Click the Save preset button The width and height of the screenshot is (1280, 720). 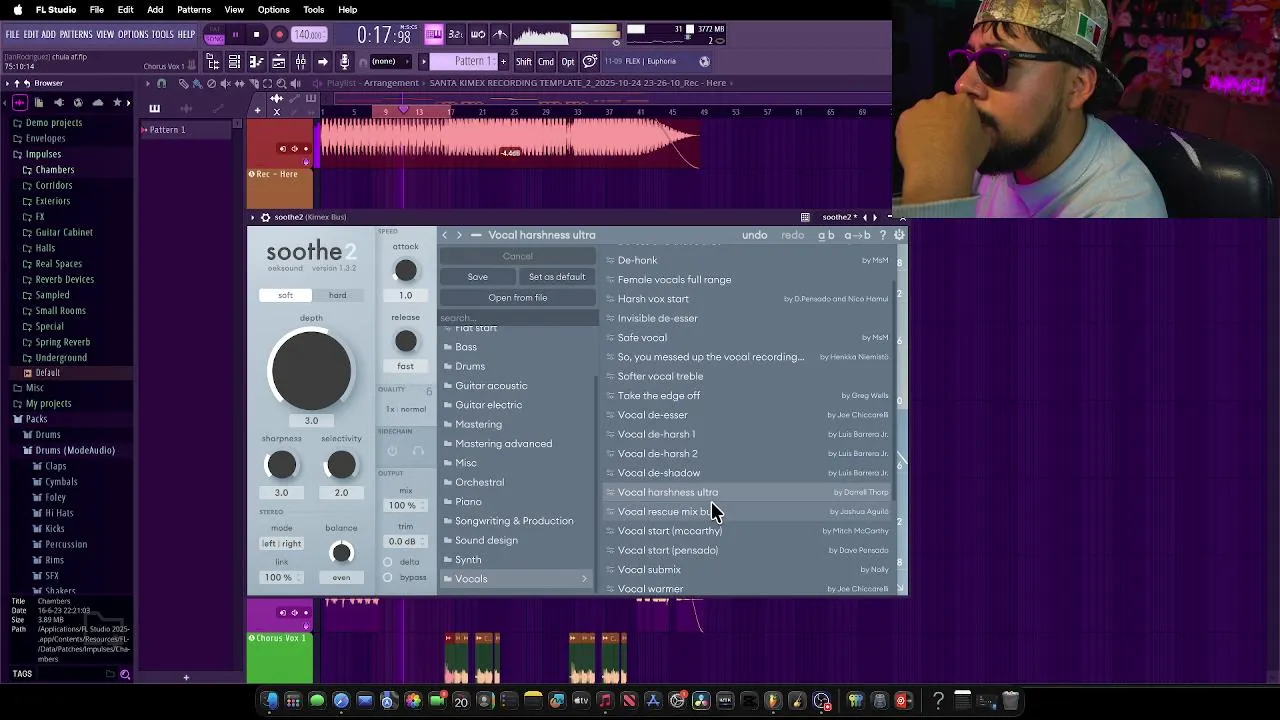[x=478, y=277]
